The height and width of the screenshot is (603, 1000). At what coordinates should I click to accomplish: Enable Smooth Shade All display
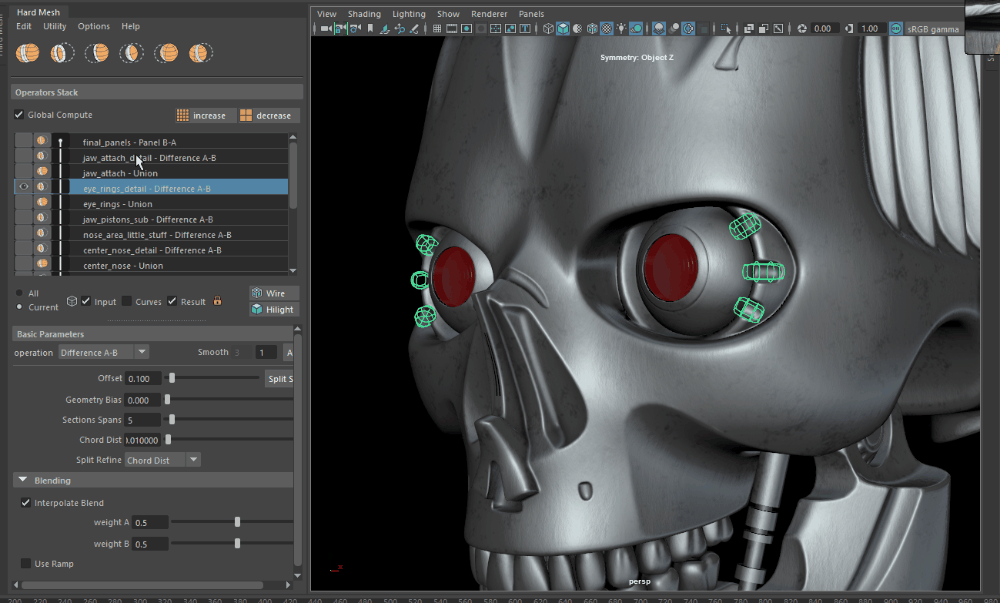click(x=562, y=29)
